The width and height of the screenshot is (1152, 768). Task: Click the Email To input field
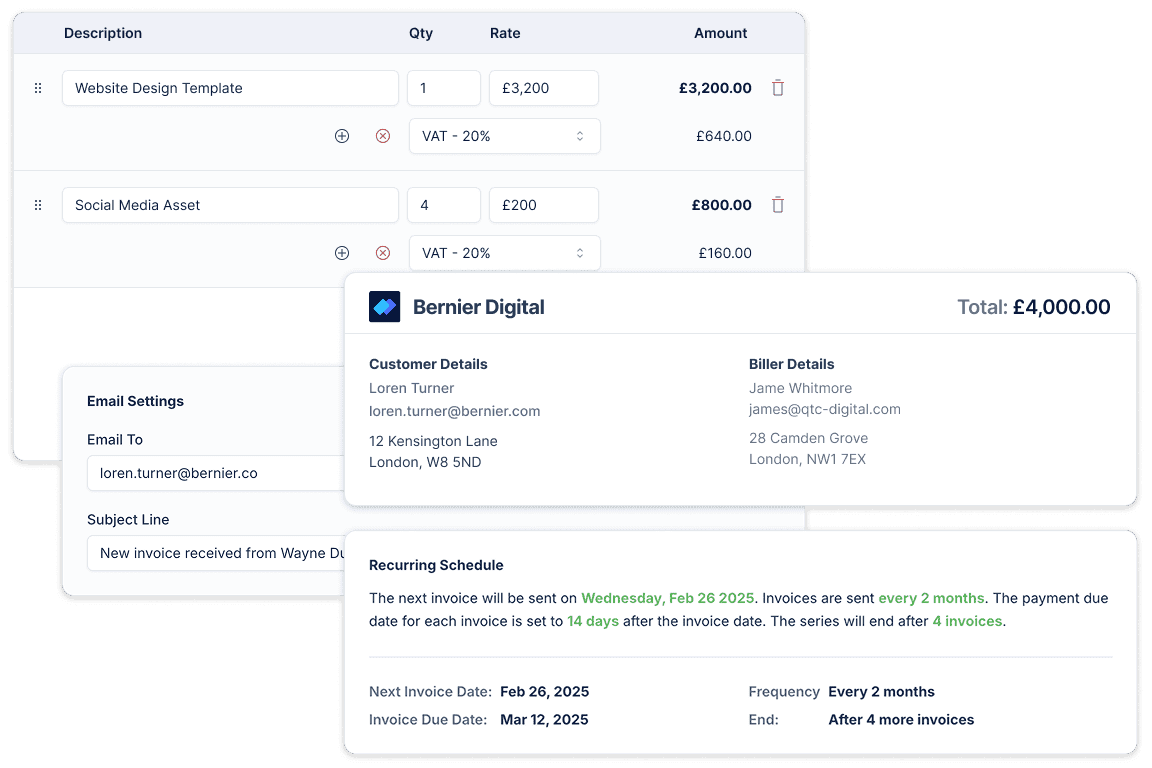coord(215,473)
